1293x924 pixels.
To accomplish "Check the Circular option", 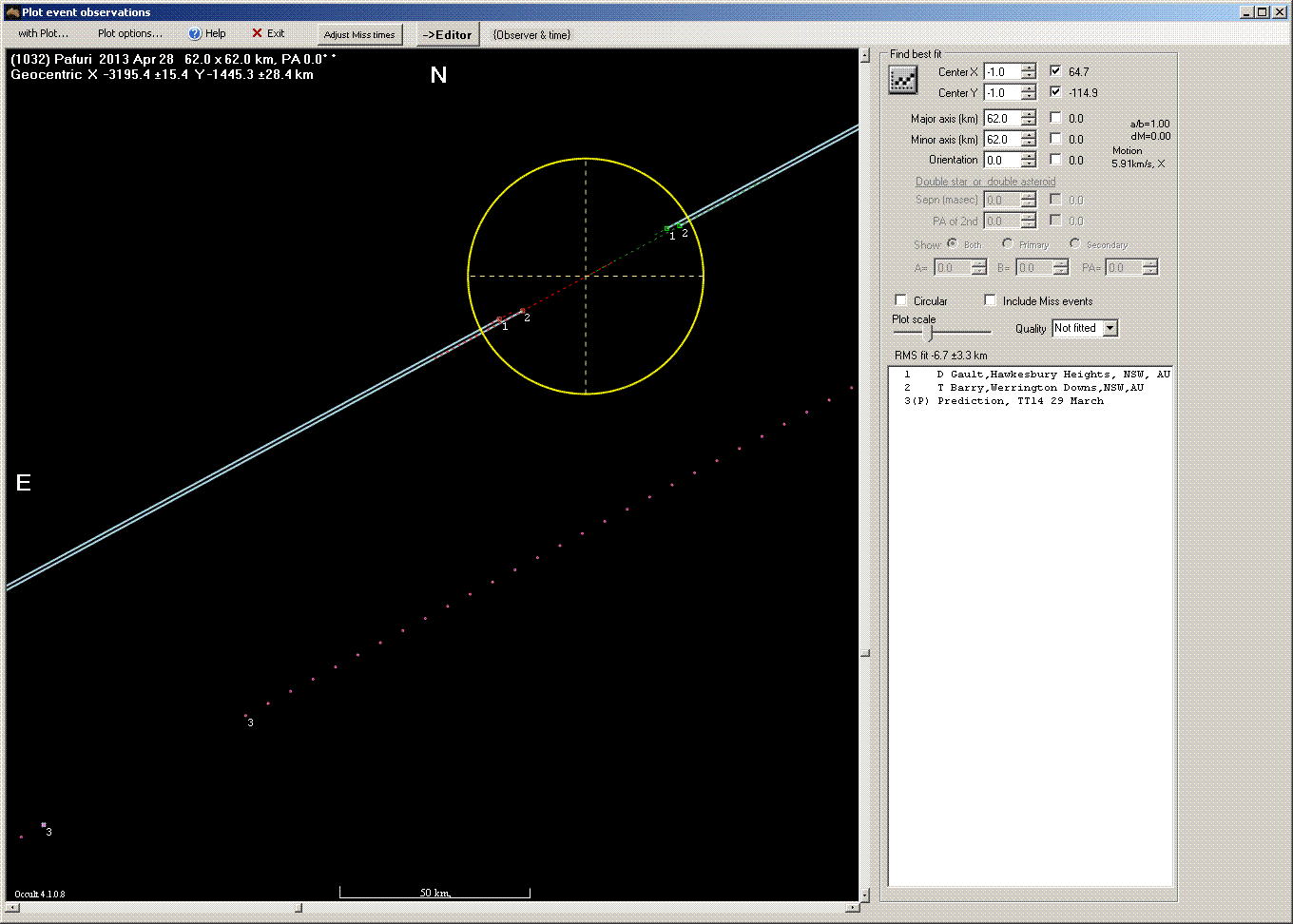I will [x=901, y=300].
